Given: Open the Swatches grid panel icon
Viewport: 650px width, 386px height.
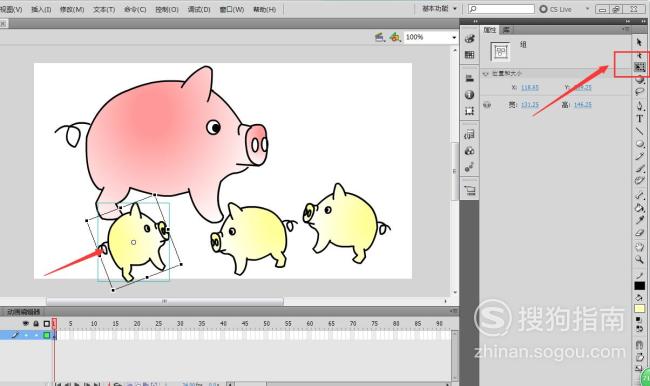Looking at the screenshot, I should tap(469, 55).
